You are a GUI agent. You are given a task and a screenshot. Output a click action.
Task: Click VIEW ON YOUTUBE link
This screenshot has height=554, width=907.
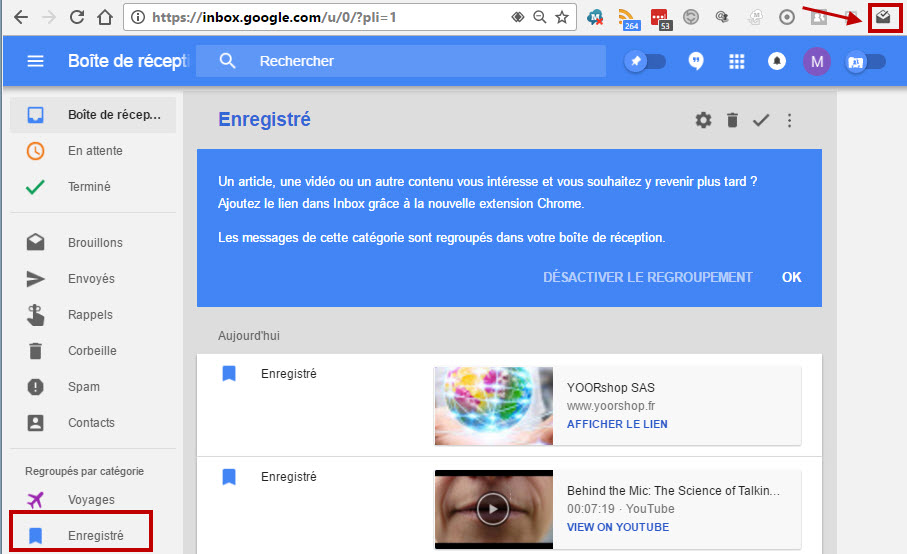click(618, 527)
